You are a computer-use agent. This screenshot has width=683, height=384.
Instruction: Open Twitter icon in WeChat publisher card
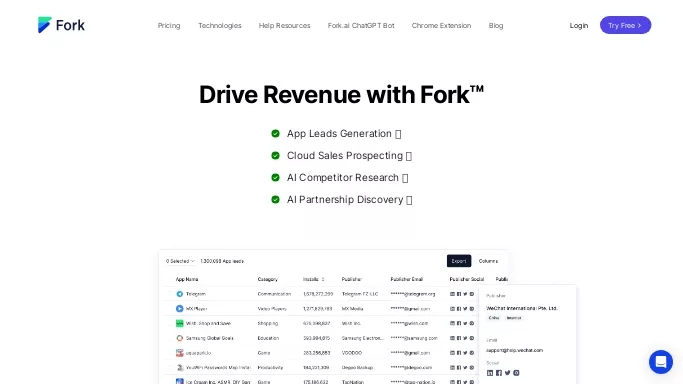tap(507, 373)
